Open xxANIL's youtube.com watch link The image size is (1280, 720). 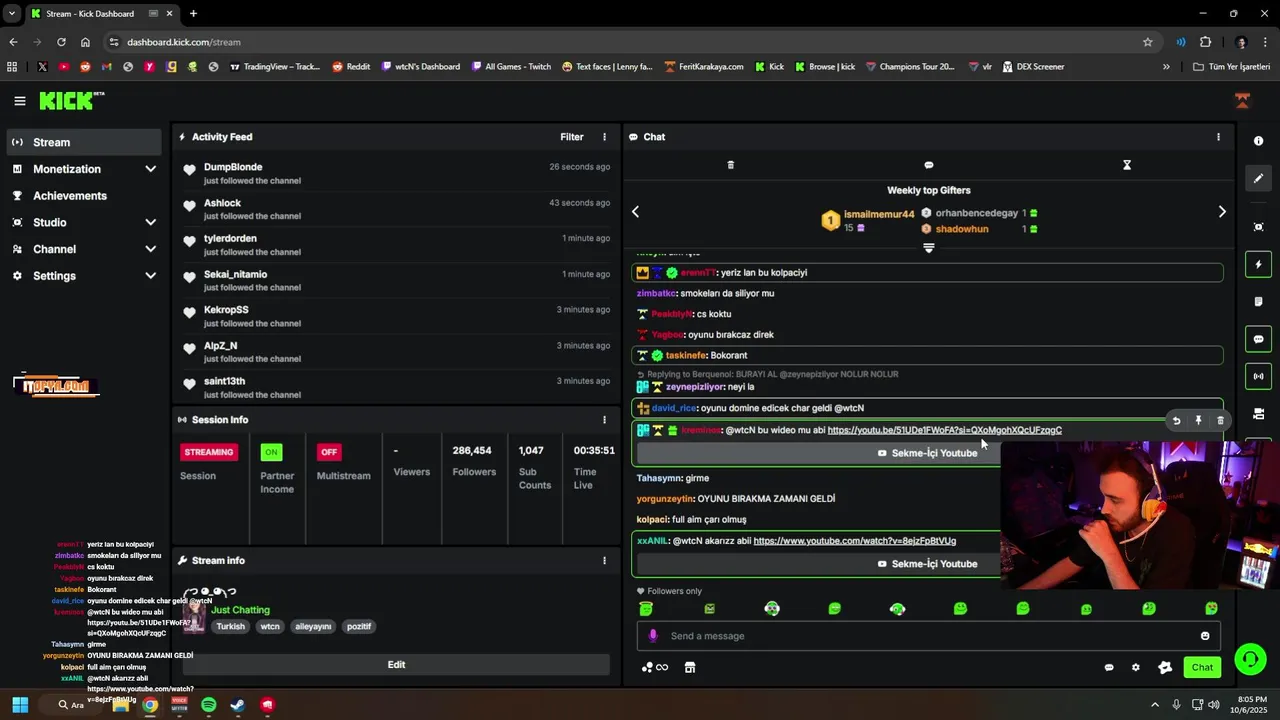pos(854,541)
